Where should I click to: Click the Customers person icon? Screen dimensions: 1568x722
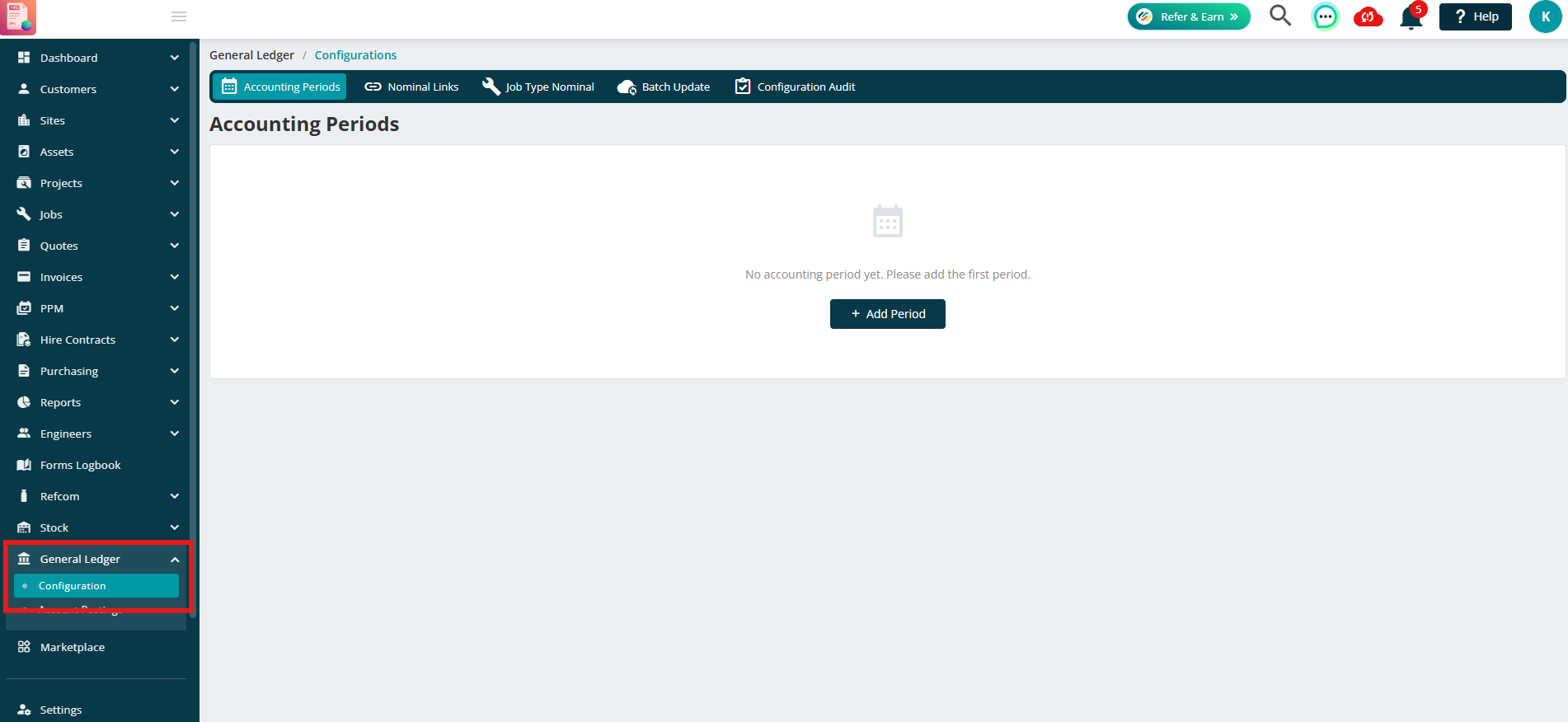24,89
